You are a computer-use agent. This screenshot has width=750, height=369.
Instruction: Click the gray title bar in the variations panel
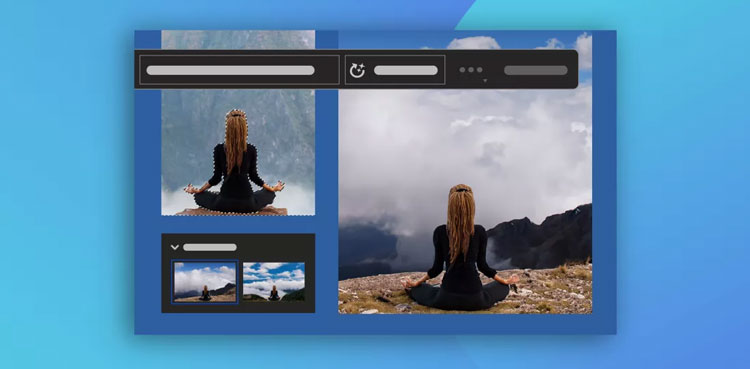coord(210,247)
